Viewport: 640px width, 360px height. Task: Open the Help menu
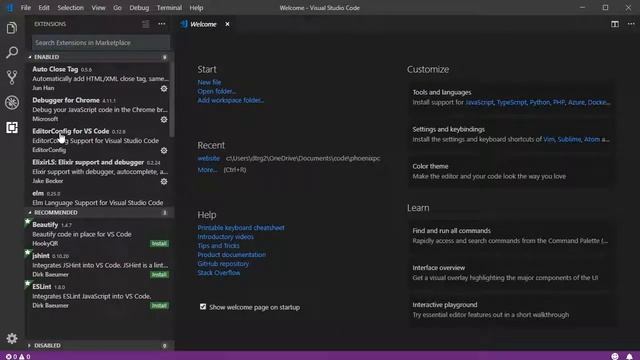pos(196,8)
